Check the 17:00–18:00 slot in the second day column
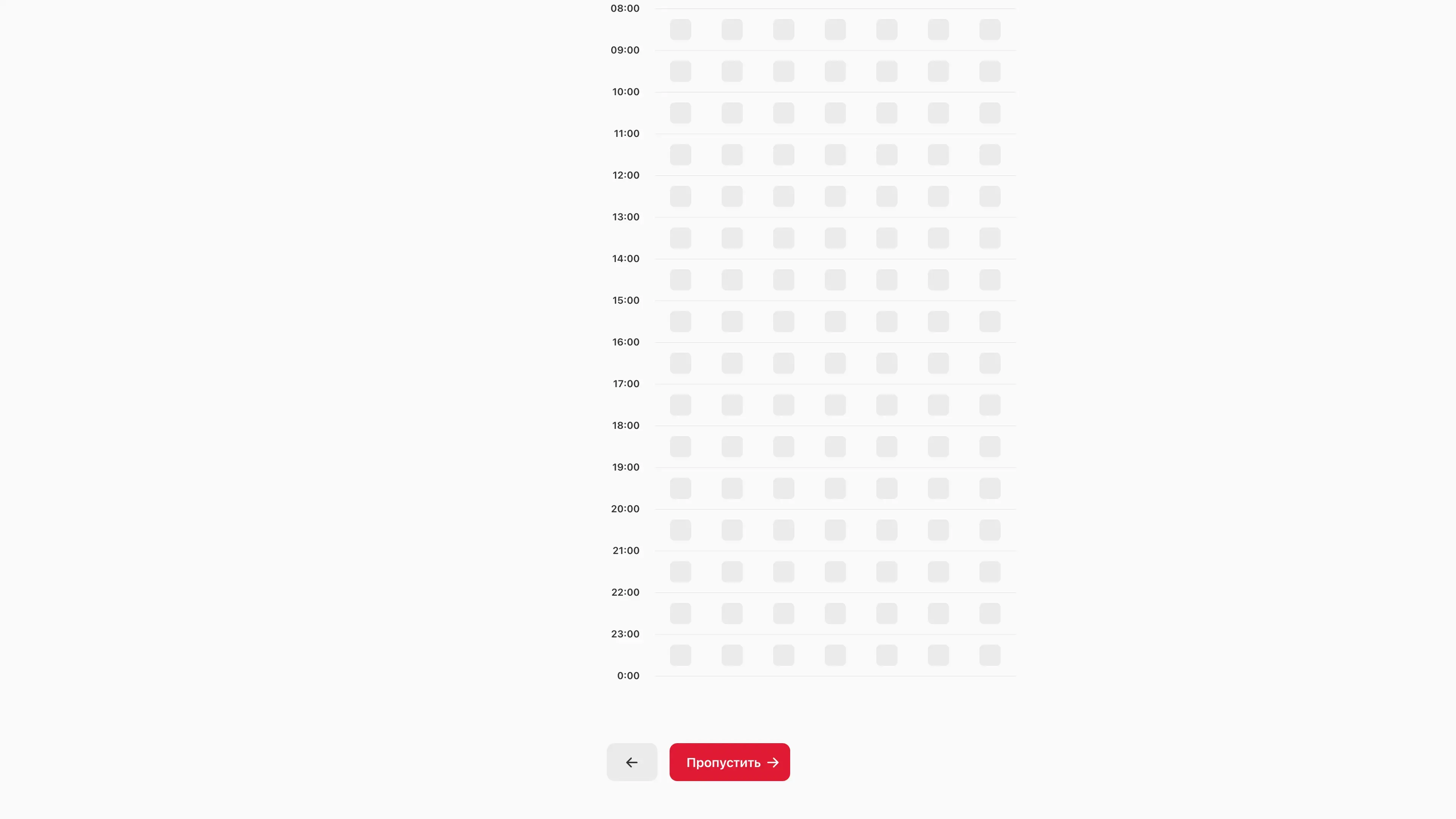 [x=732, y=405]
